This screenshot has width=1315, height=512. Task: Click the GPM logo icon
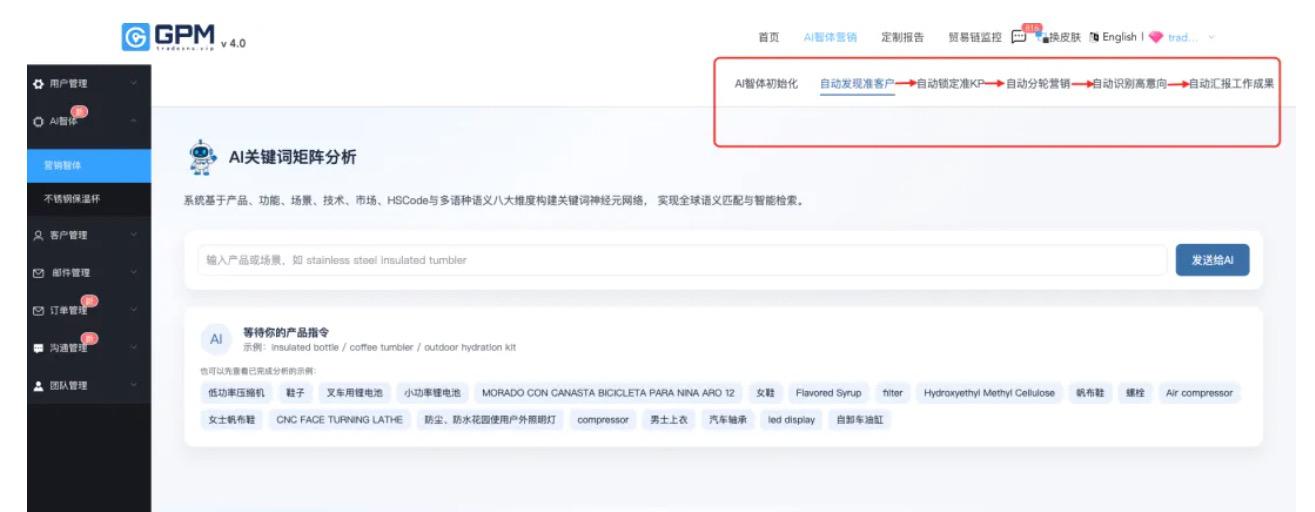(131, 37)
